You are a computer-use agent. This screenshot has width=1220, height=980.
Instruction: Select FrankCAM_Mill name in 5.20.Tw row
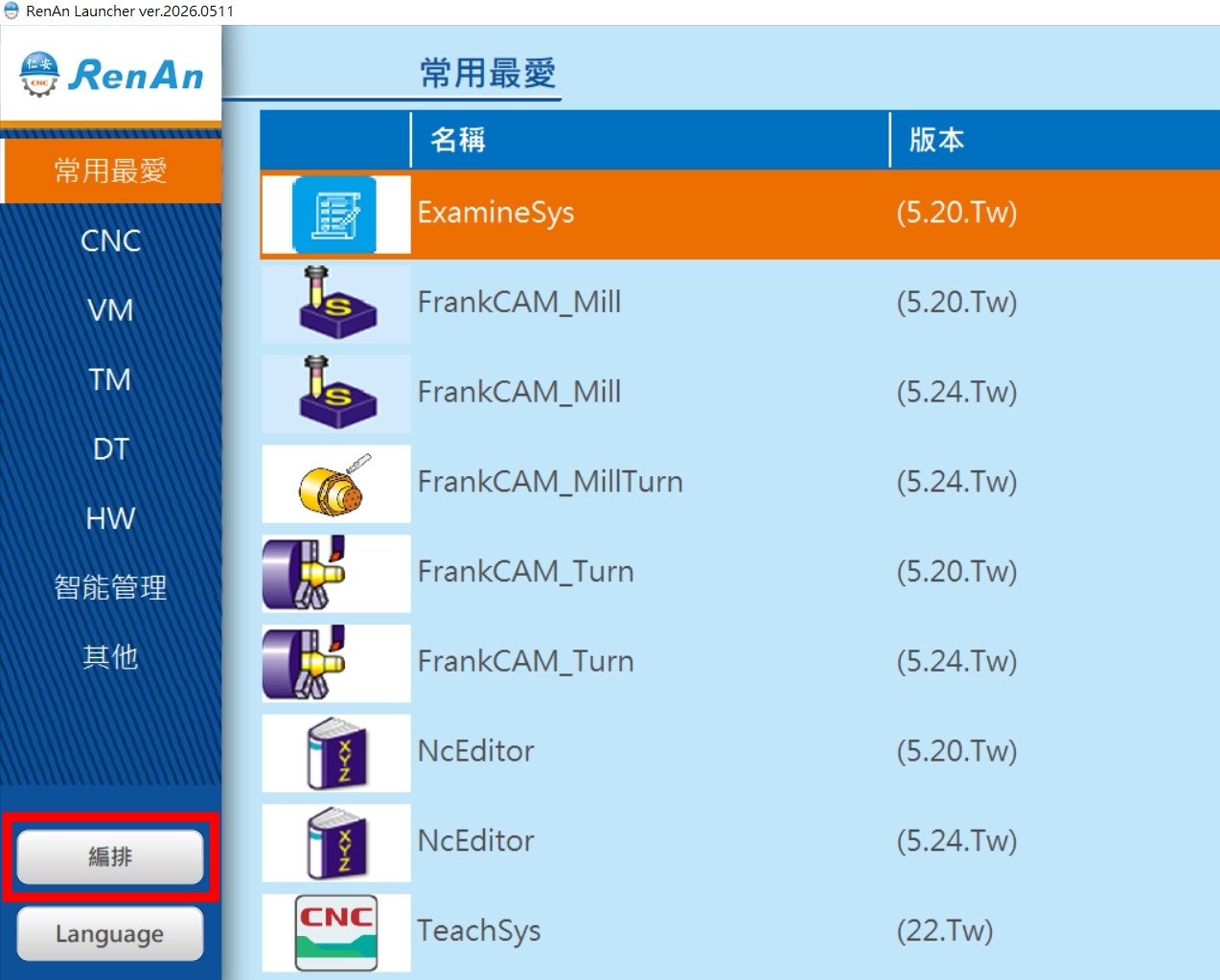point(519,303)
